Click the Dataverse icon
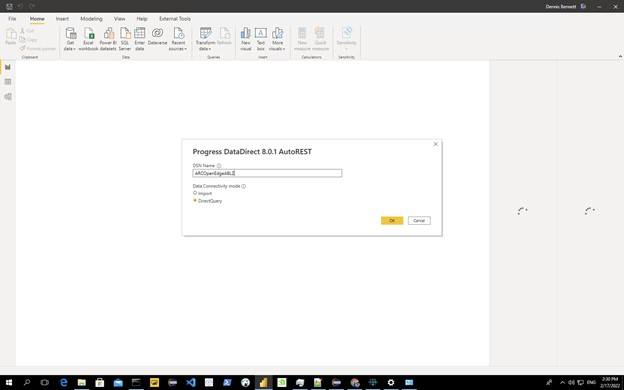624x390 pixels. (157, 36)
